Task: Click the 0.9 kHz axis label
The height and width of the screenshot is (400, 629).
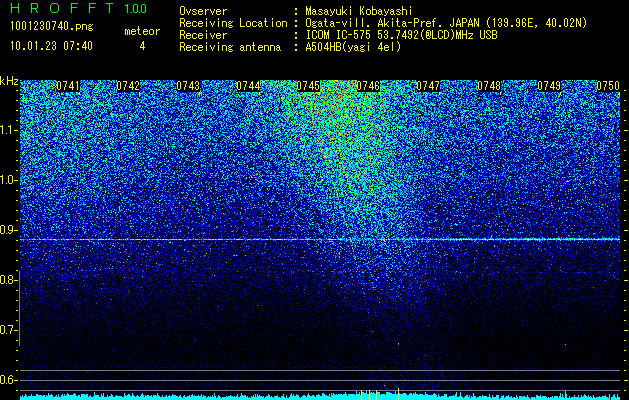Action: [9, 230]
